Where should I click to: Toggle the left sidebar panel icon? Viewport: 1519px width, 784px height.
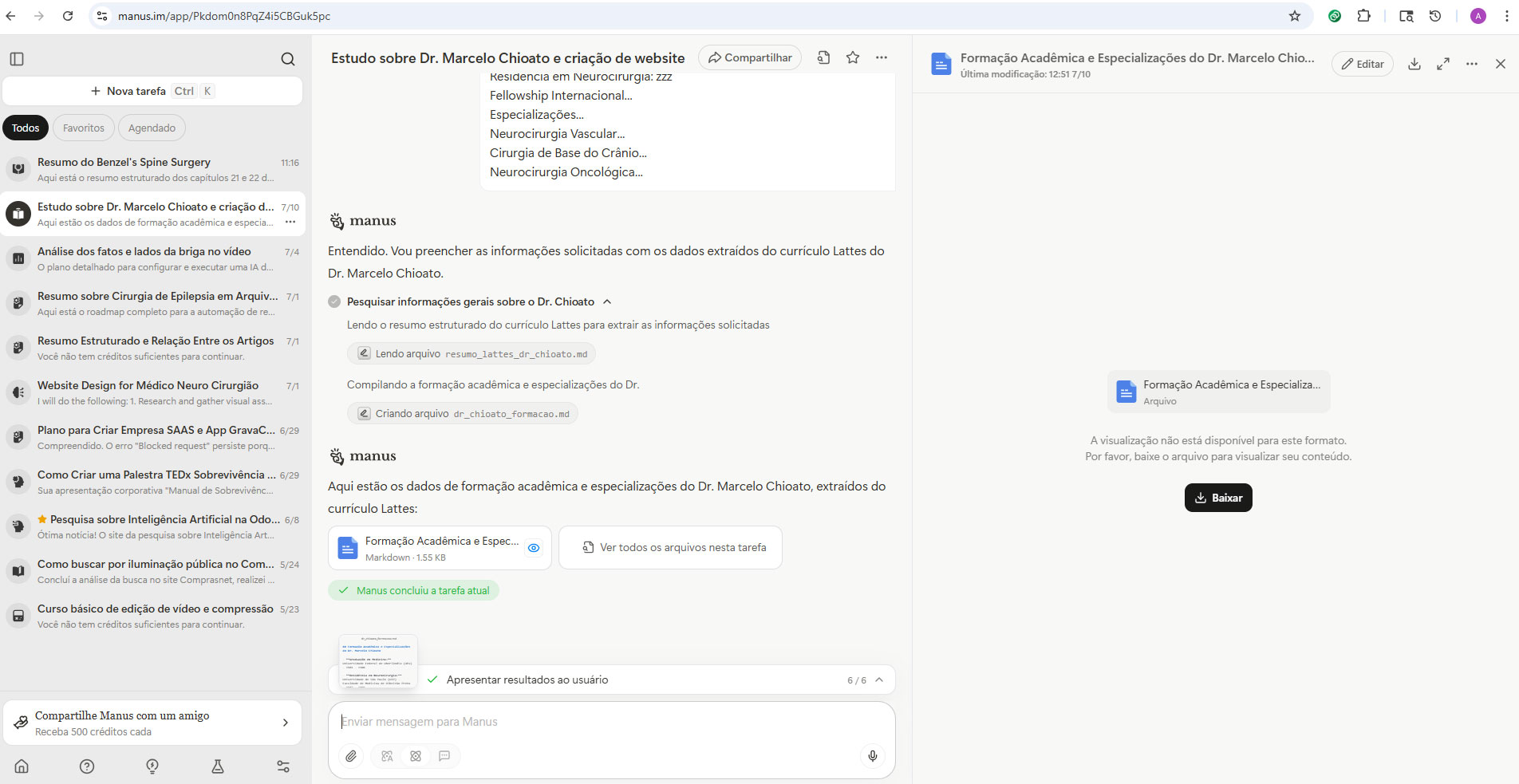(x=17, y=59)
